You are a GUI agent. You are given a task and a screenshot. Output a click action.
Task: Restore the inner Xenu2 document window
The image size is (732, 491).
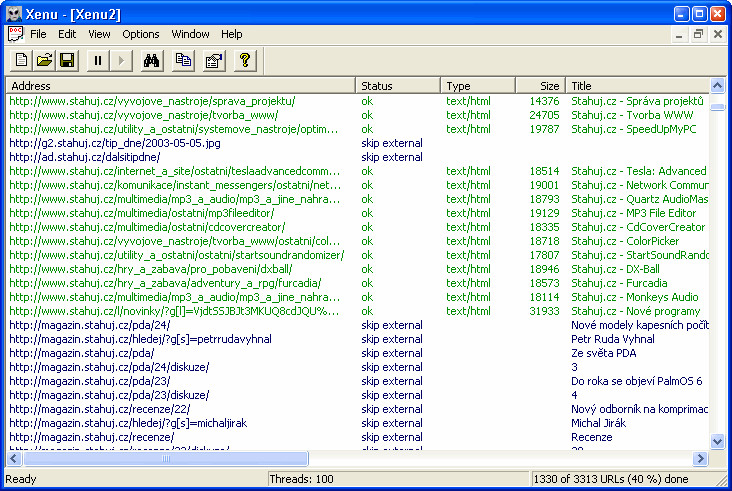[698, 34]
